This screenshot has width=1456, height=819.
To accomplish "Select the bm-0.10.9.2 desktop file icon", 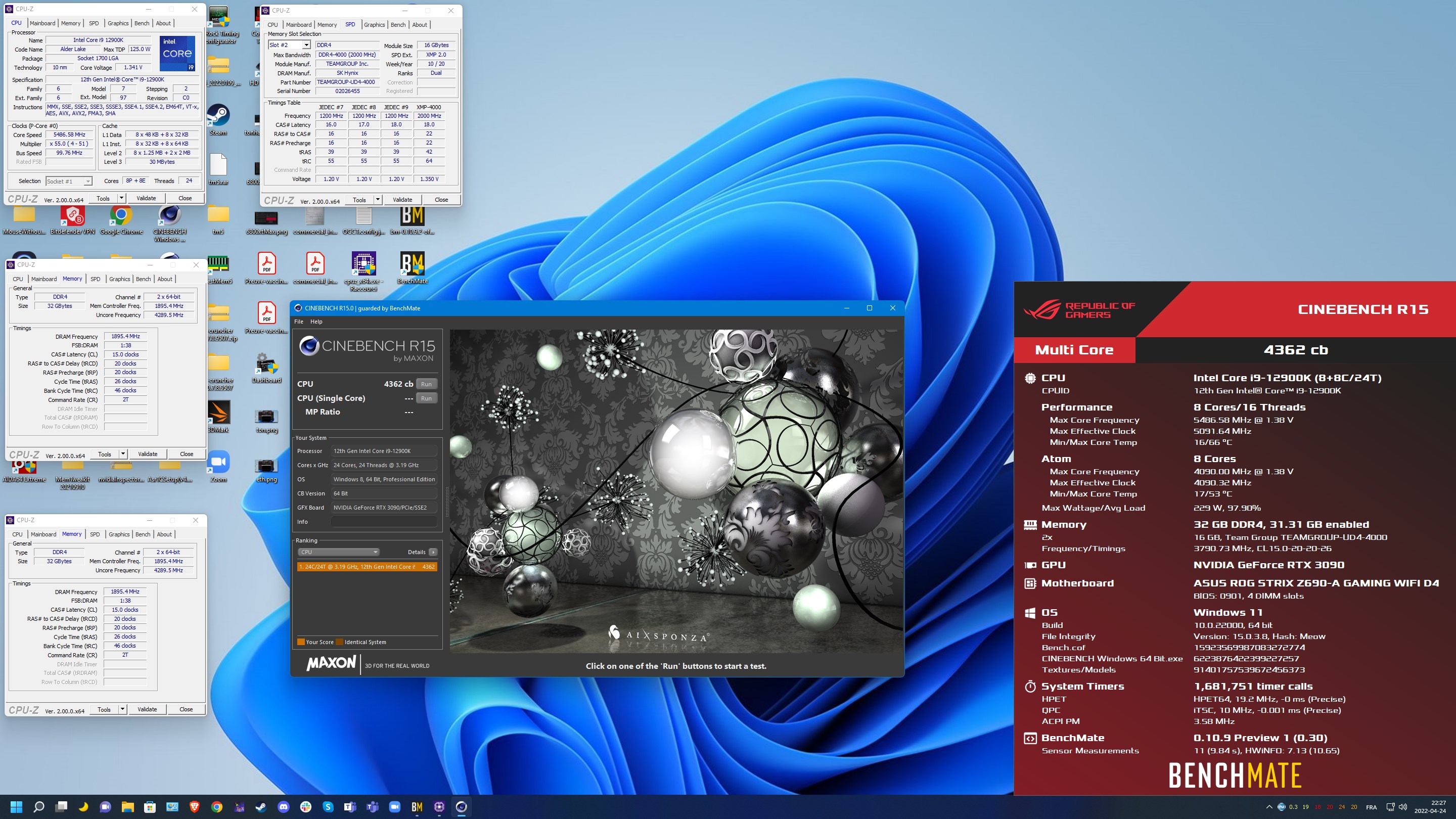I will 412,220.
